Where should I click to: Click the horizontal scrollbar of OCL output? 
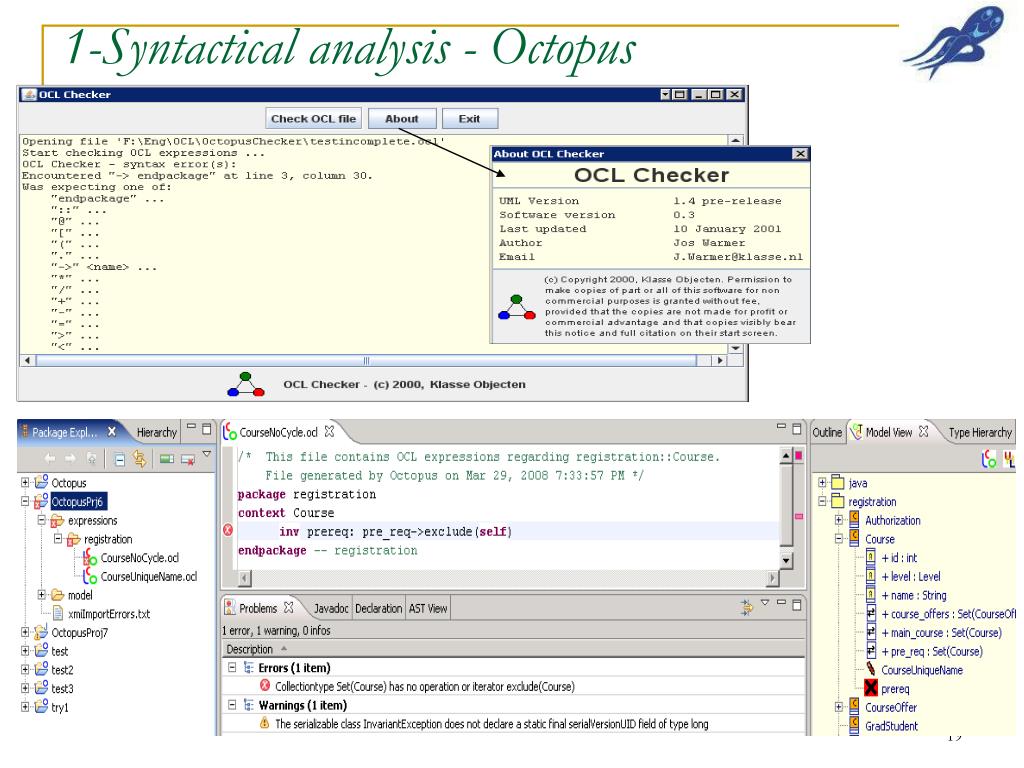point(366,360)
